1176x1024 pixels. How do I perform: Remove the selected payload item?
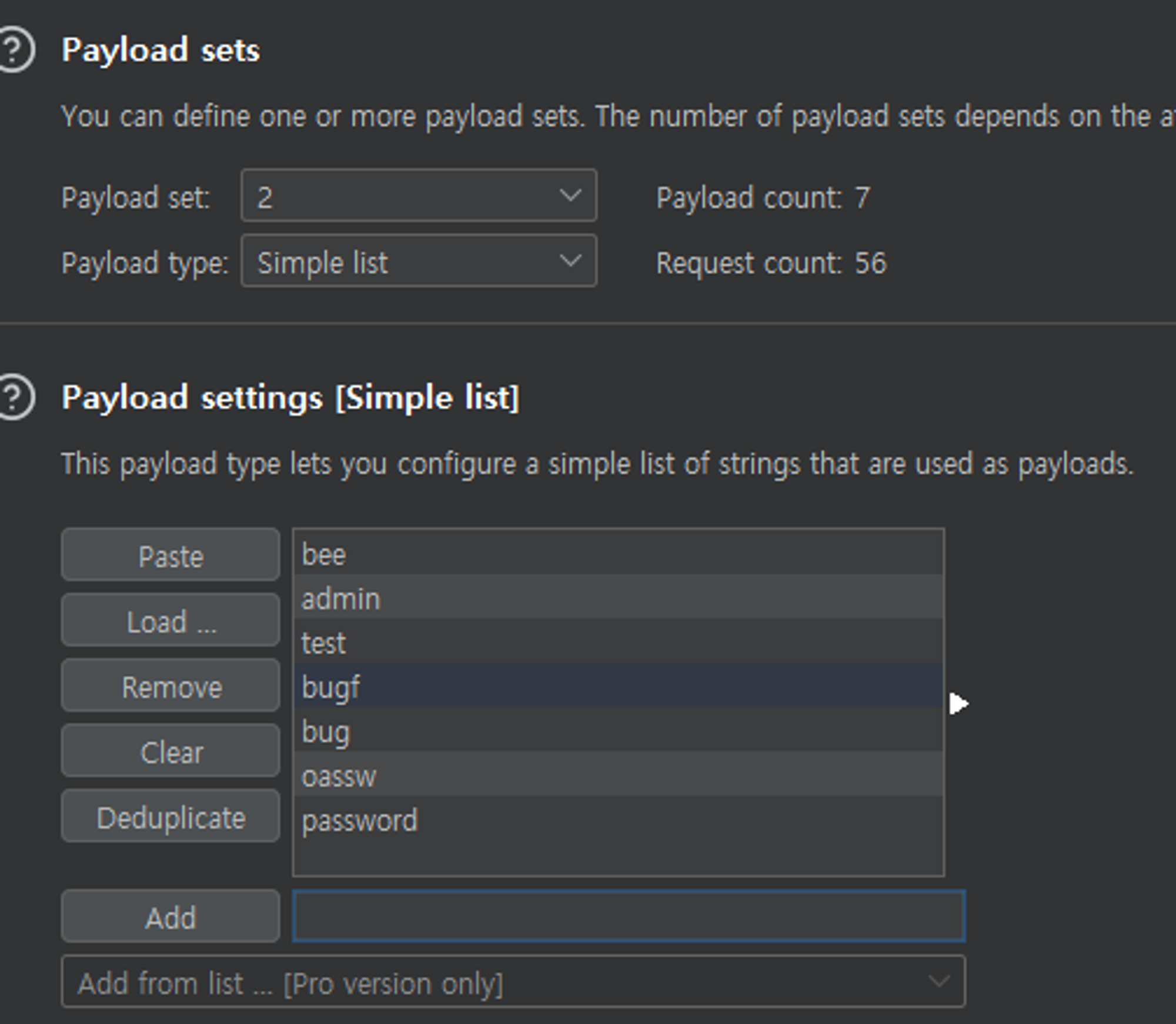[171, 686]
